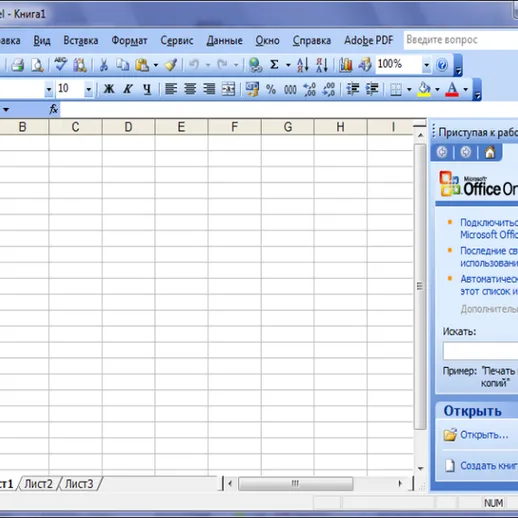Expand the Borders dropdown arrow
The width and height of the screenshot is (518, 518).
pyautogui.click(x=409, y=89)
